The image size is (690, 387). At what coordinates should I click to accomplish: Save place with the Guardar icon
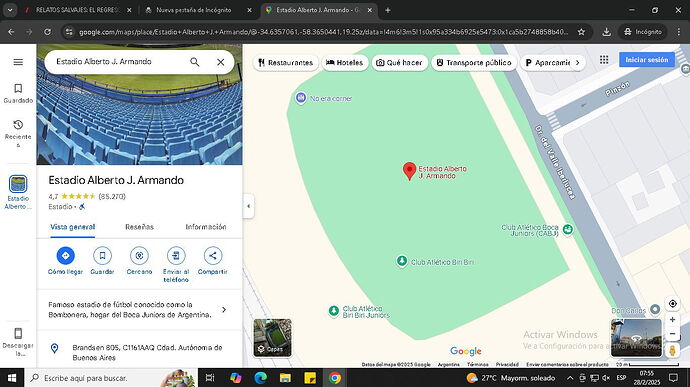point(102,255)
